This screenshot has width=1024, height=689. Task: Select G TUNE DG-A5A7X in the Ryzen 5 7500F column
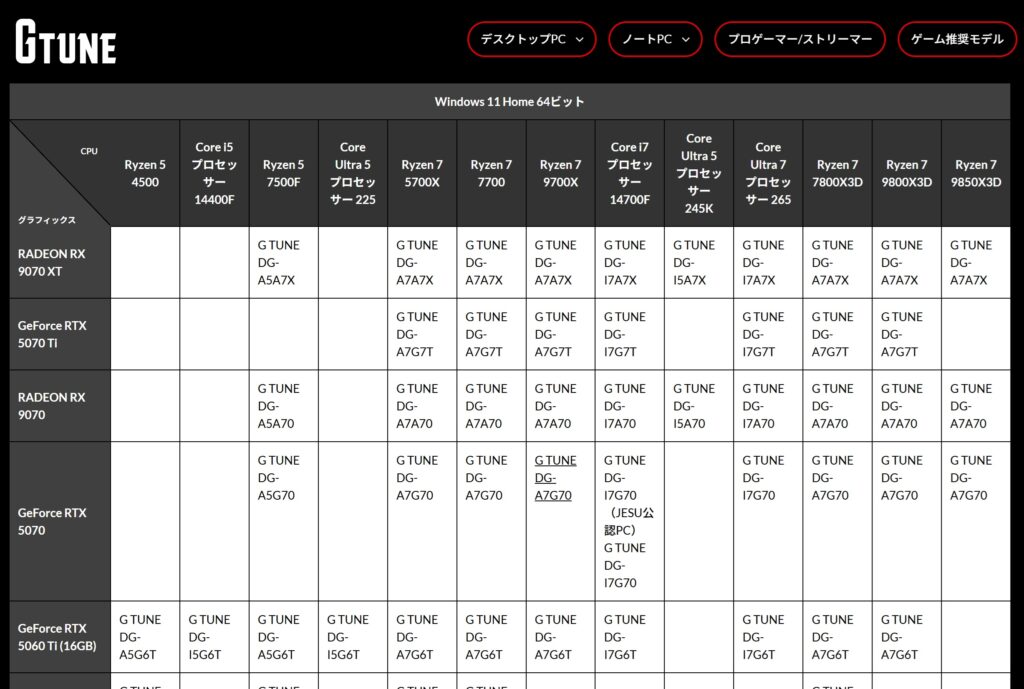282,261
